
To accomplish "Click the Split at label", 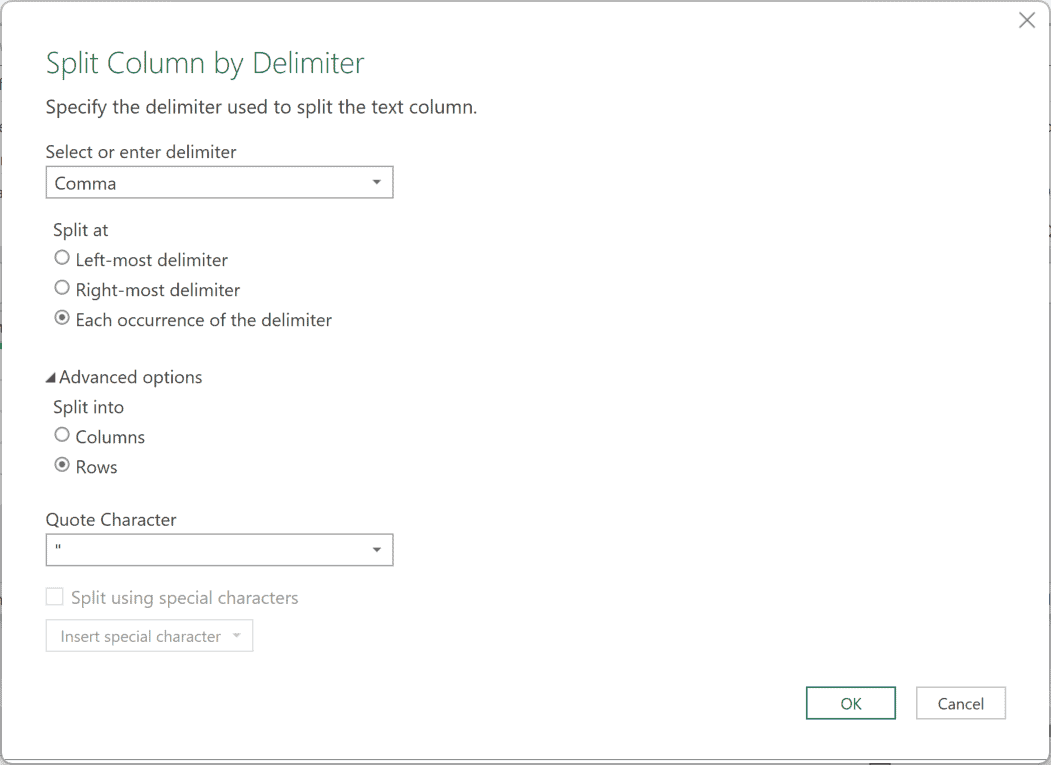I will click(80, 230).
